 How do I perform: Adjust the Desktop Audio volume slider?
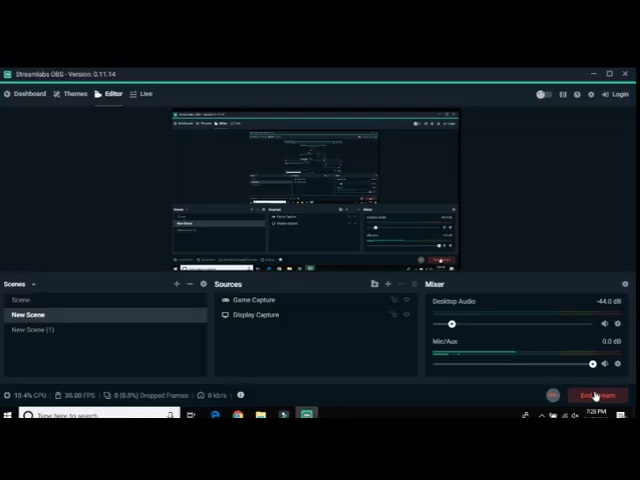(452, 324)
